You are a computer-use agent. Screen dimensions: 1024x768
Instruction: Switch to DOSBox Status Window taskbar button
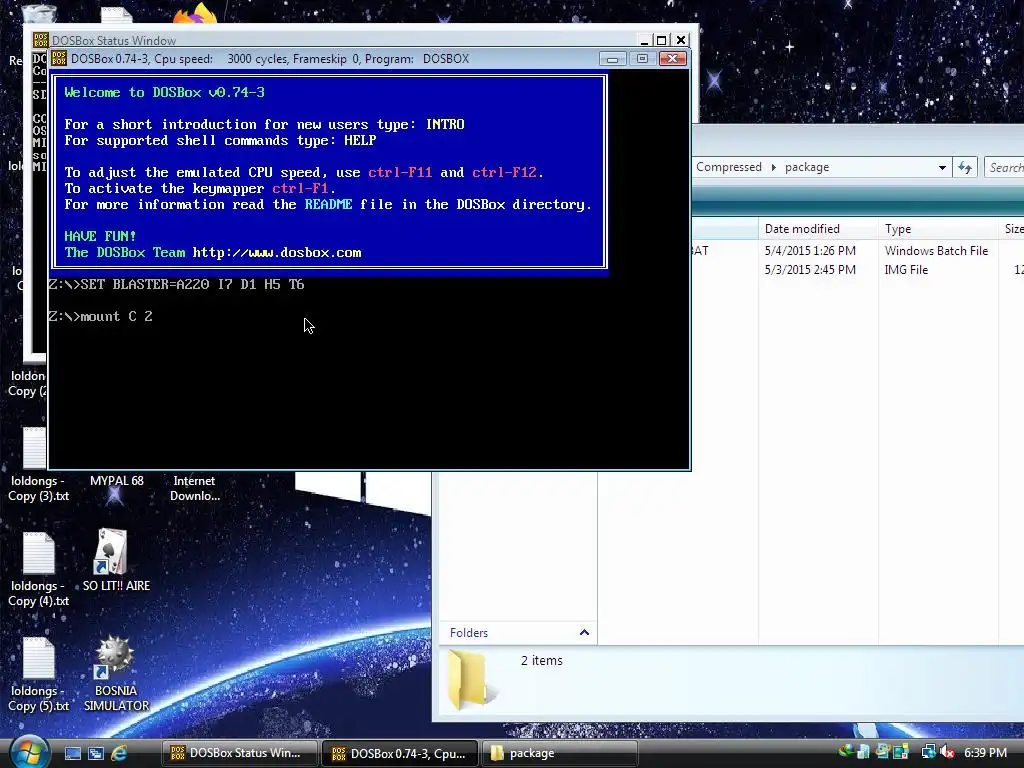[x=240, y=753]
